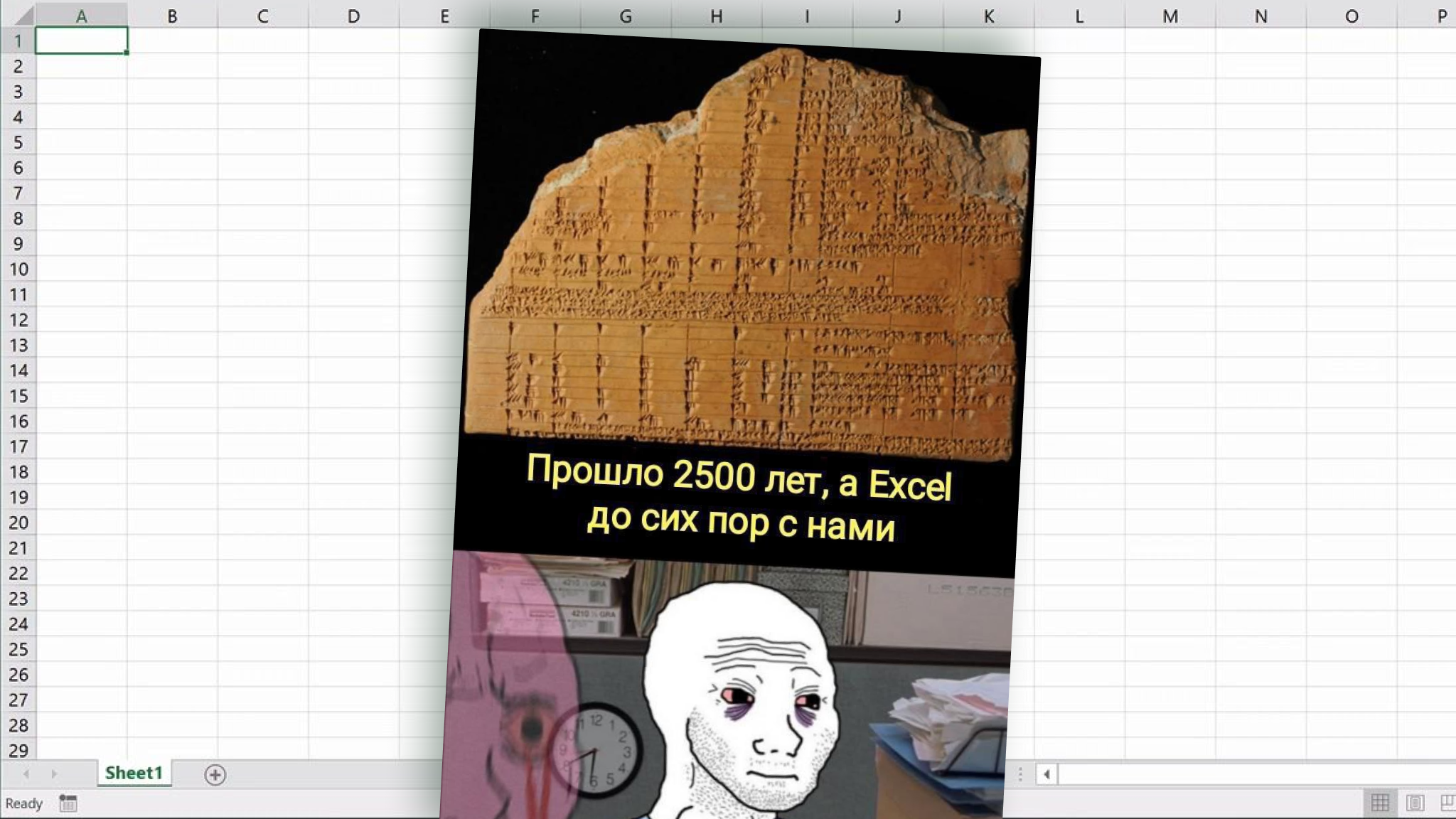
Task: Click the macro recording status bar icon
Action: click(68, 803)
